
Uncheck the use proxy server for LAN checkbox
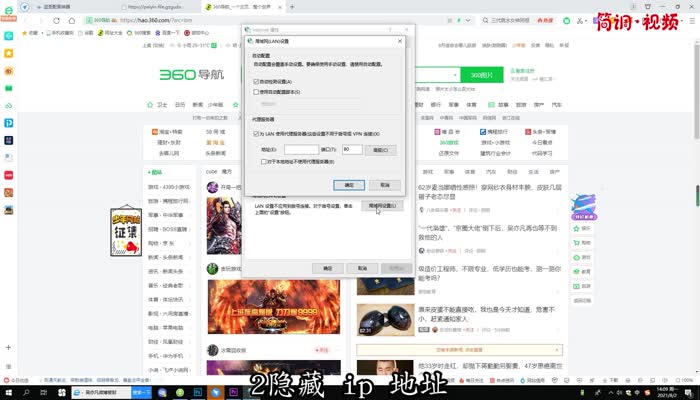257,133
